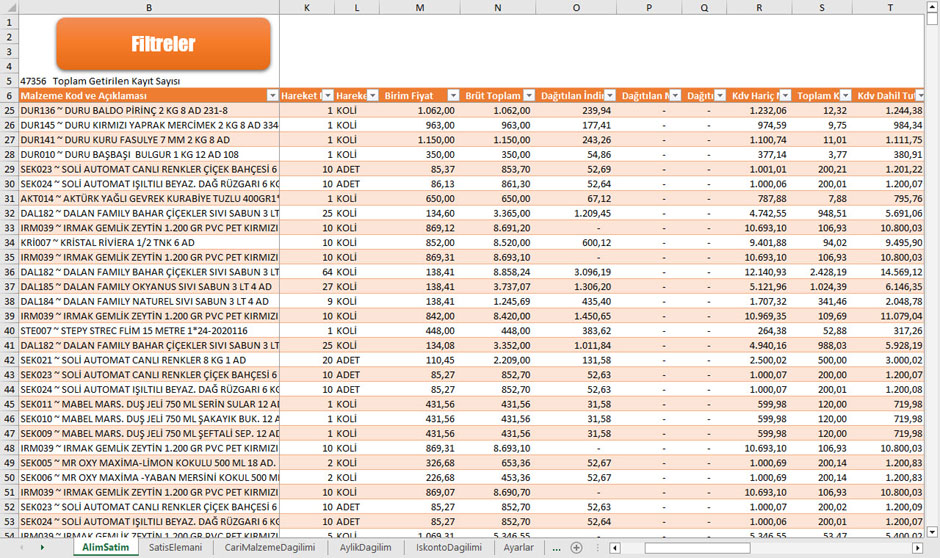Click cell 'DAL184 ~ DALAN FAMILY NATUREL SIVI SABUN'
The image size is (940, 558).
[149, 301]
